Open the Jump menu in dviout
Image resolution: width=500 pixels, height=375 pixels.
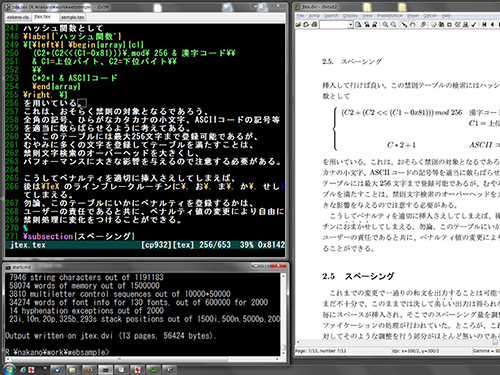point(314,16)
